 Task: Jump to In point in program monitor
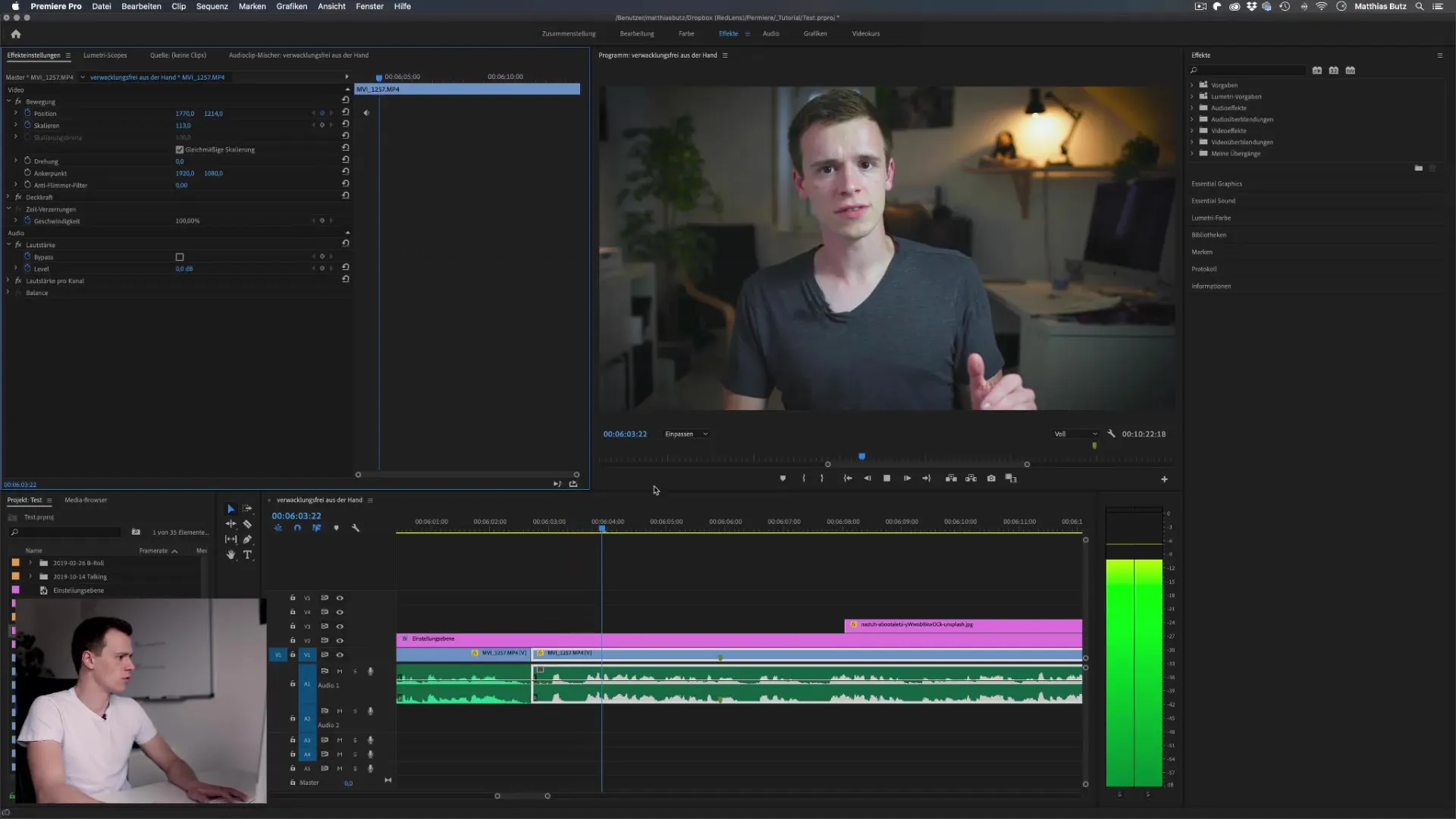pos(848,479)
